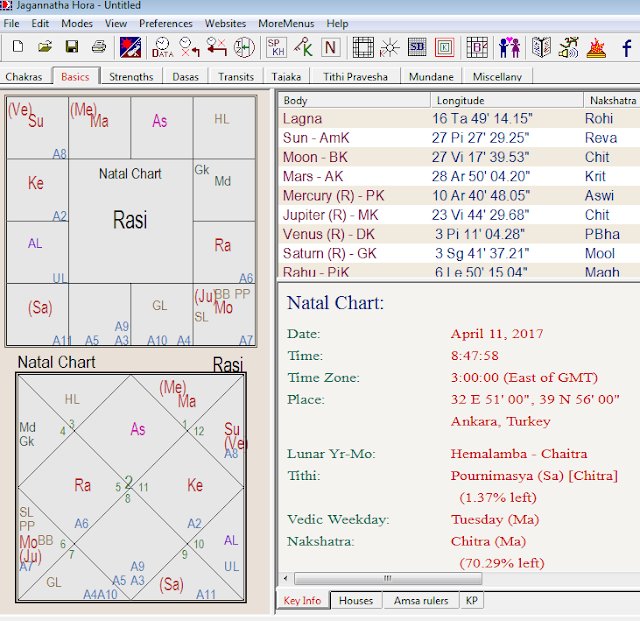Click the left scroll arrow in Key Info
640x621 pixels.
click(x=285, y=578)
